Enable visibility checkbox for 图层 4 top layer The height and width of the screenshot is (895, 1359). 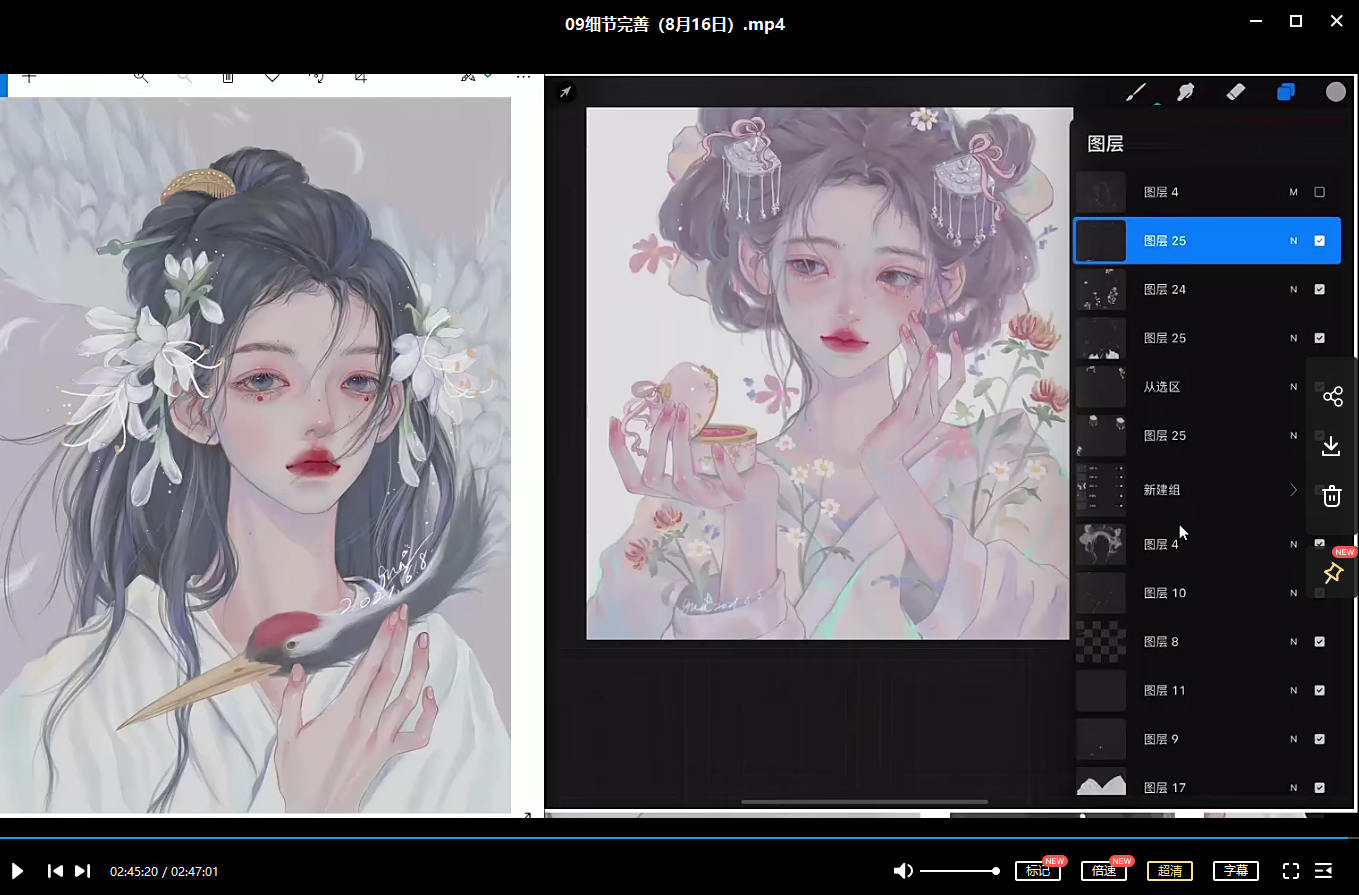(1319, 192)
